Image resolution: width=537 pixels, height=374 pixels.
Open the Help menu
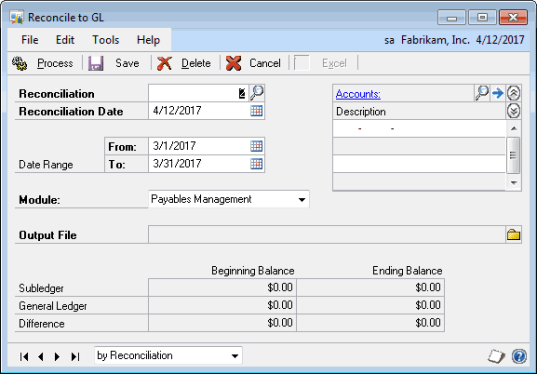(x=148, y=40)
